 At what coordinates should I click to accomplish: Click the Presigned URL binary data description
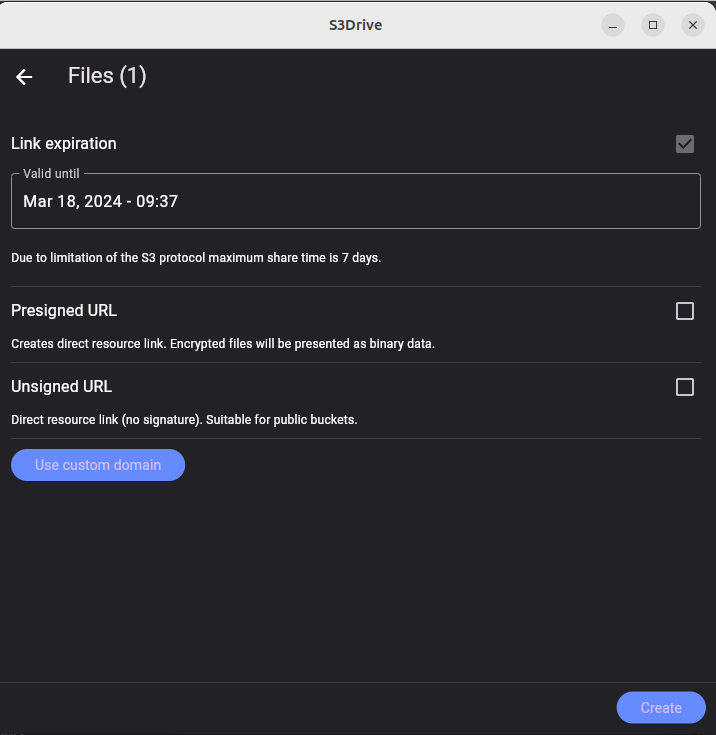coord(223,344)
